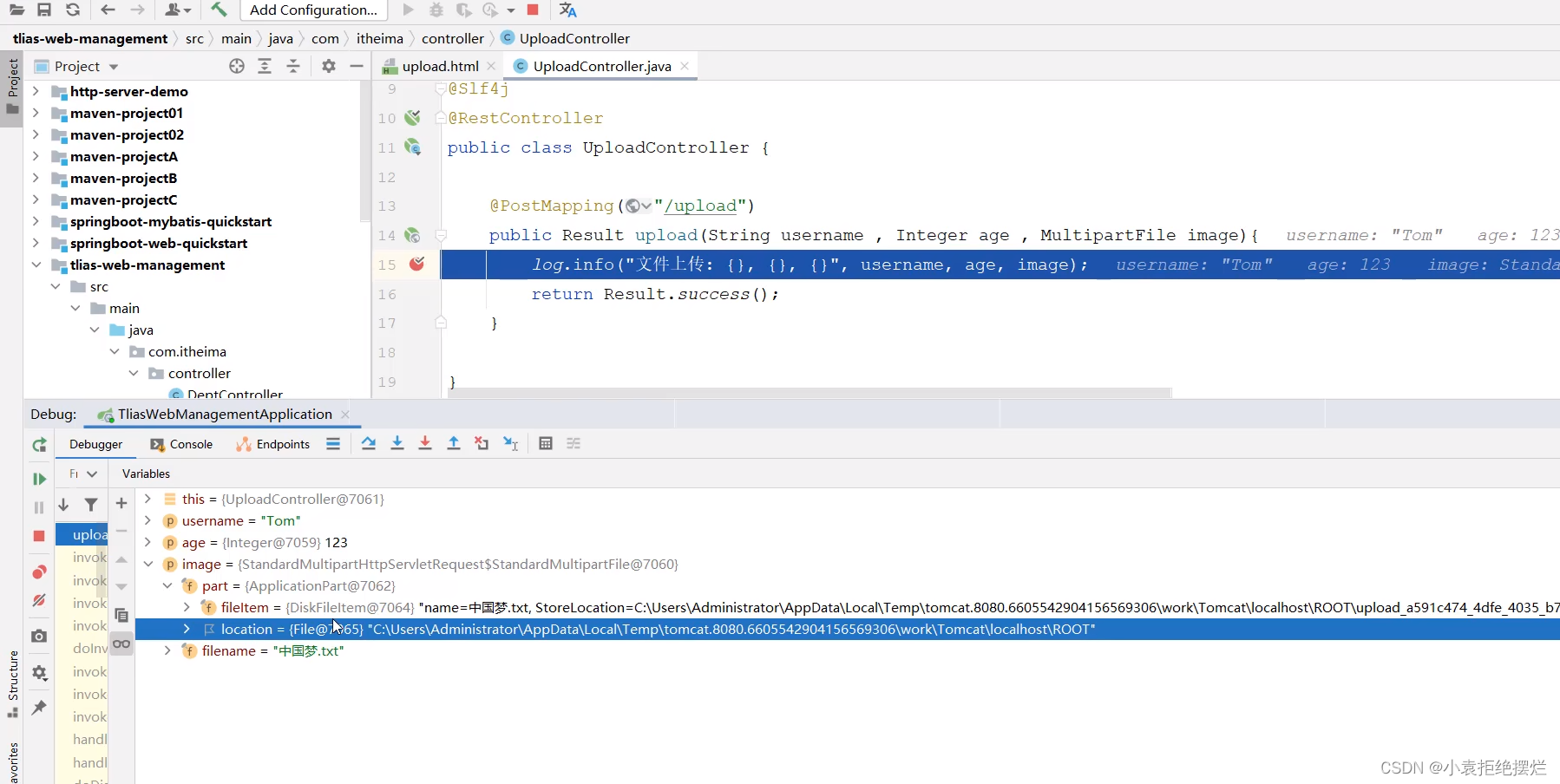This screenshot has height=784, width=1560.
Task: Click Run to Cursor icon
Action: tap(511, 443)
